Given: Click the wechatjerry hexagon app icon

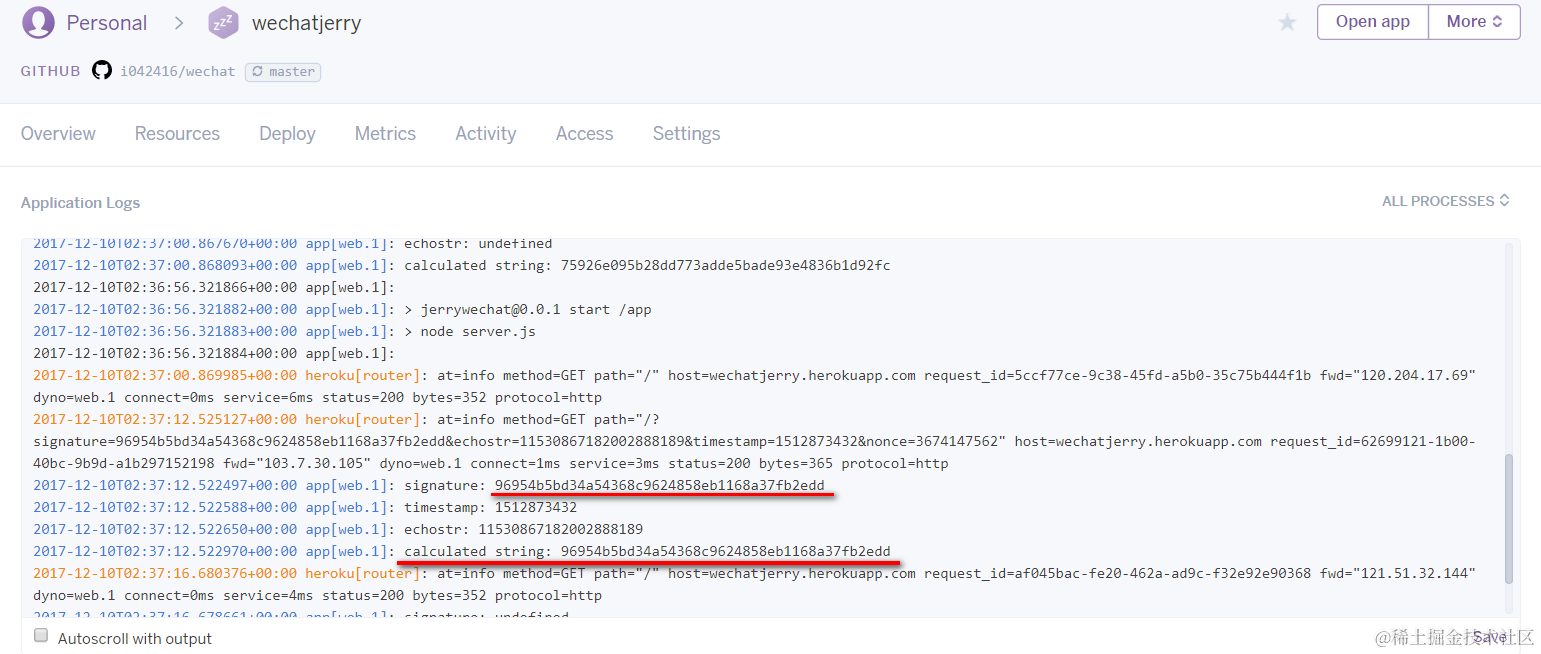Looking at the screenshot, I should (x=223, y=22).
